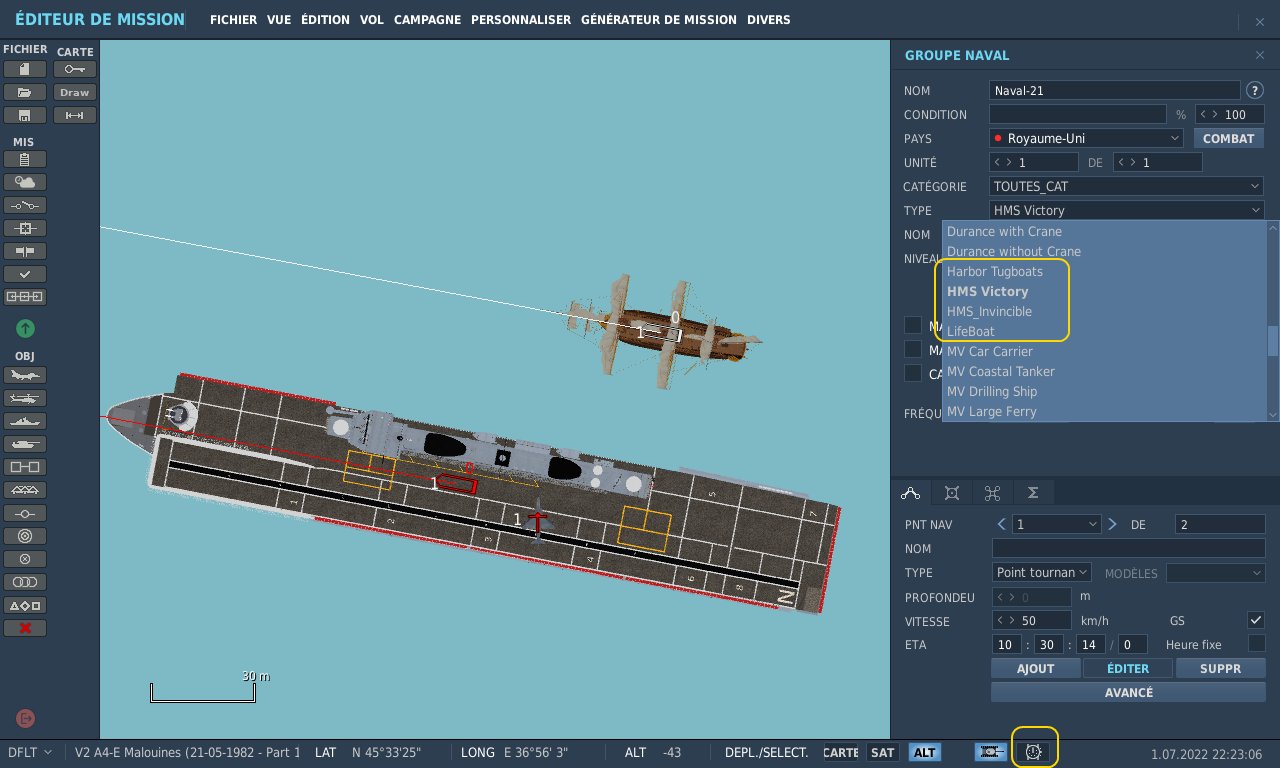Image resolution: width=1280 pixels, height=768 pixels.
Task: Add an airplane group
Action: point(25,375)
